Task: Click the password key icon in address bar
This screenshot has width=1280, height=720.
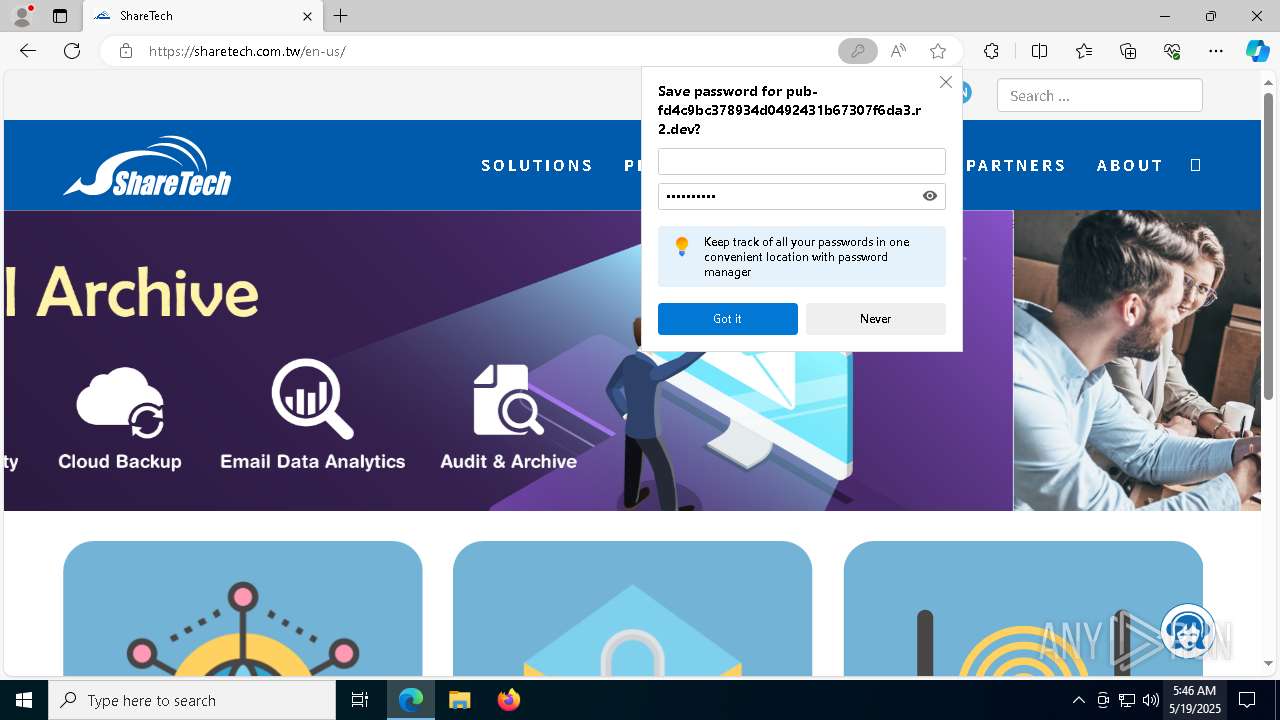Action: [x=857, y=51]
